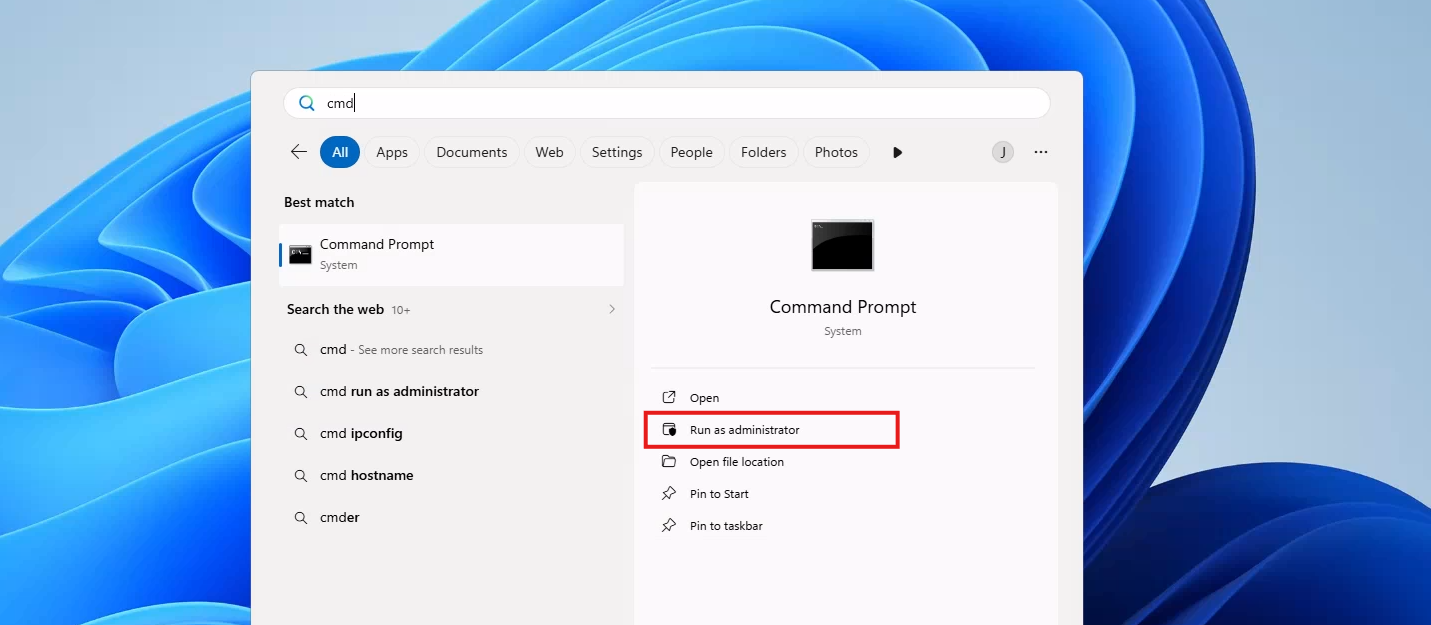Viewport: 1431px width, 625px height.
Task: Choose the 'cmd hostname' web suggestion
Action: tap(451, 476)
